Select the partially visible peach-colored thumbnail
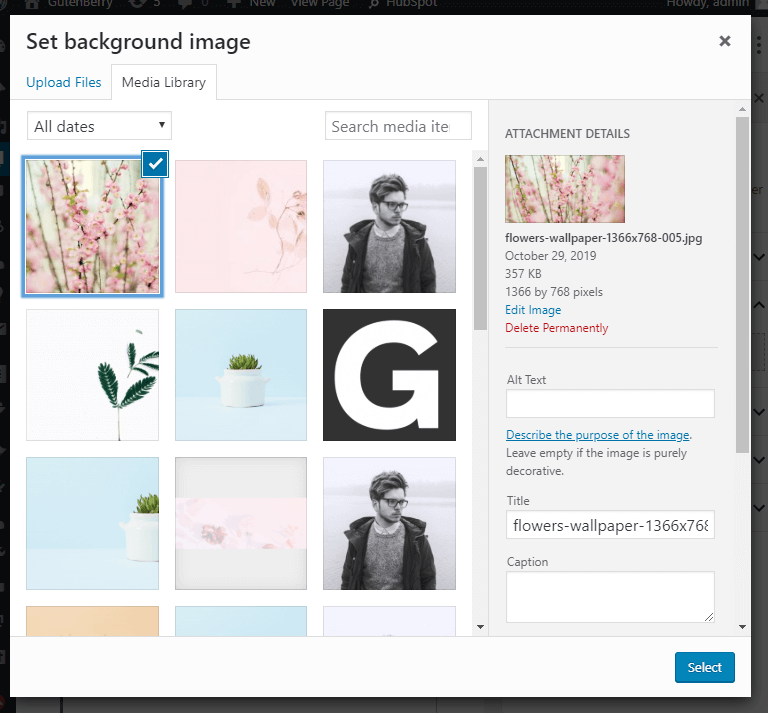The height and width of the screenshot is (713, 768). click(93, 621)
